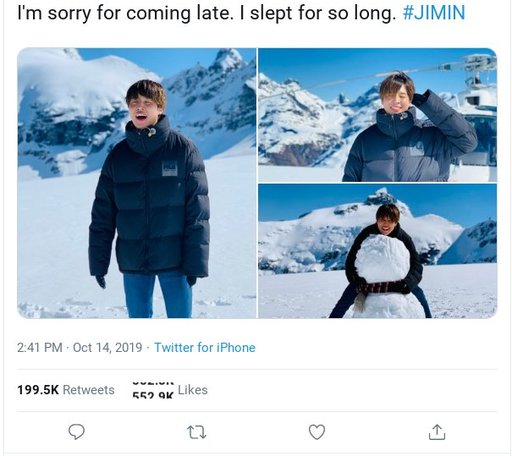Open the top-right photo with helicopter
The image size is (512, 456).
pos(378,115)
